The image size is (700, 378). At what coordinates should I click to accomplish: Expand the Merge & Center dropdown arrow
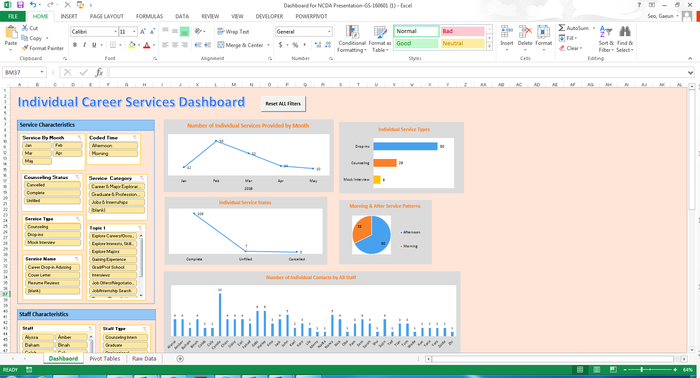pyautogui.click(x=268, y=45)
